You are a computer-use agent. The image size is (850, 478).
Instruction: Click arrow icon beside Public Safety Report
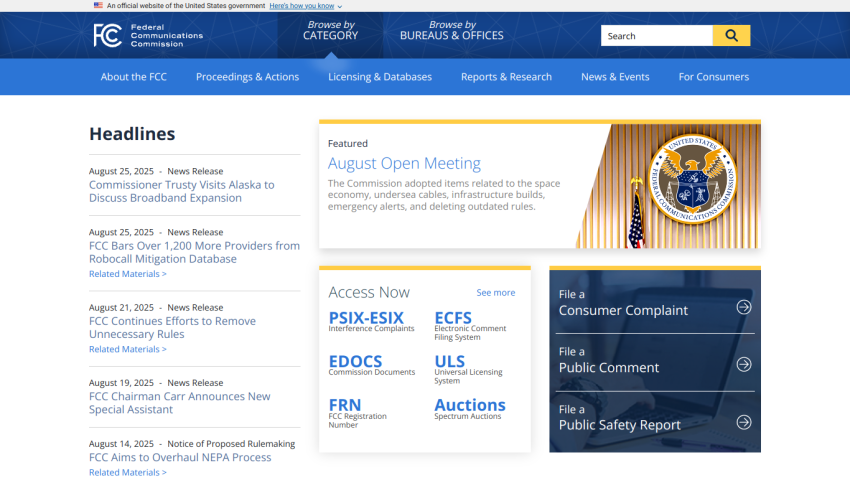744,422
